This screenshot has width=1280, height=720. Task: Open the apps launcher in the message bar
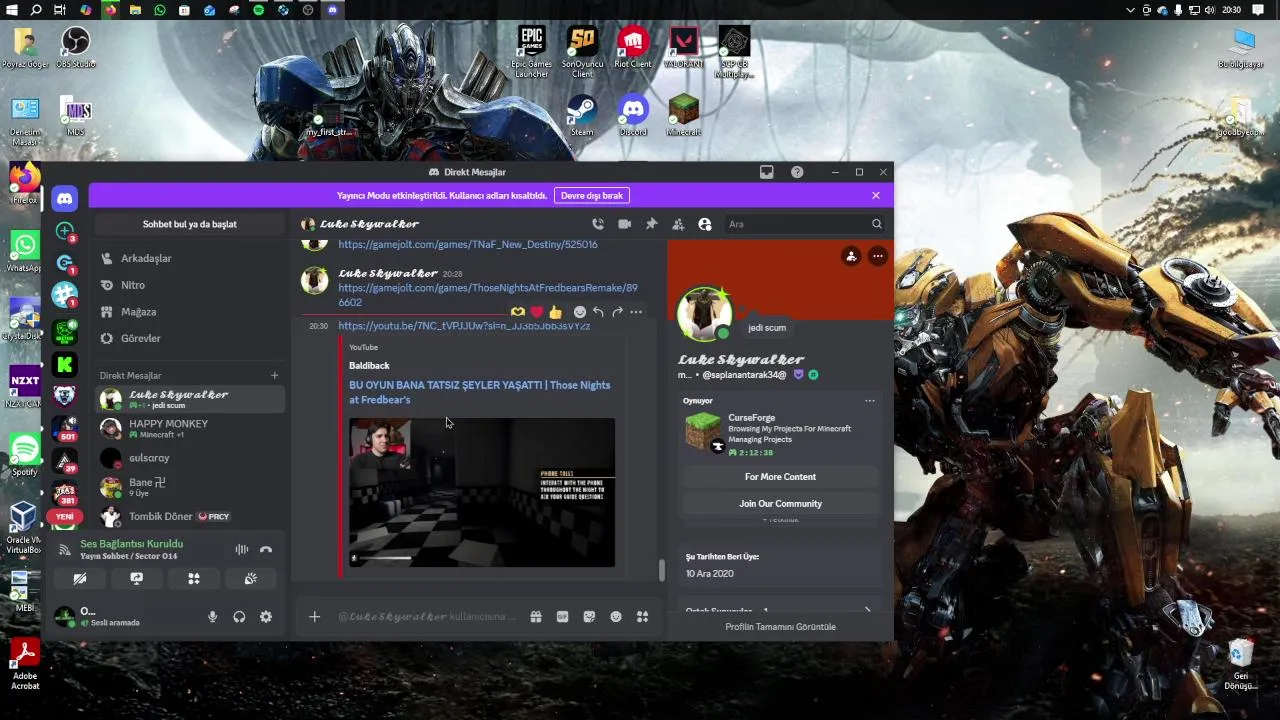click(x=643, y=617)
